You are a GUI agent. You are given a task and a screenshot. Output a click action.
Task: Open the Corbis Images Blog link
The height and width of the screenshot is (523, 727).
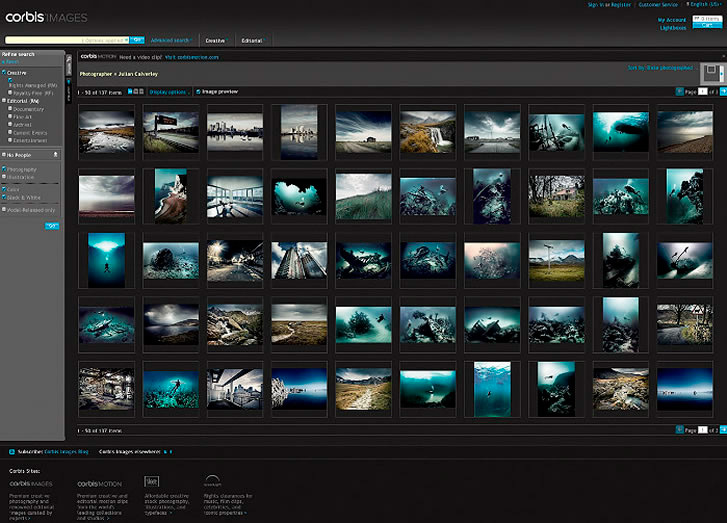(66, 452)
